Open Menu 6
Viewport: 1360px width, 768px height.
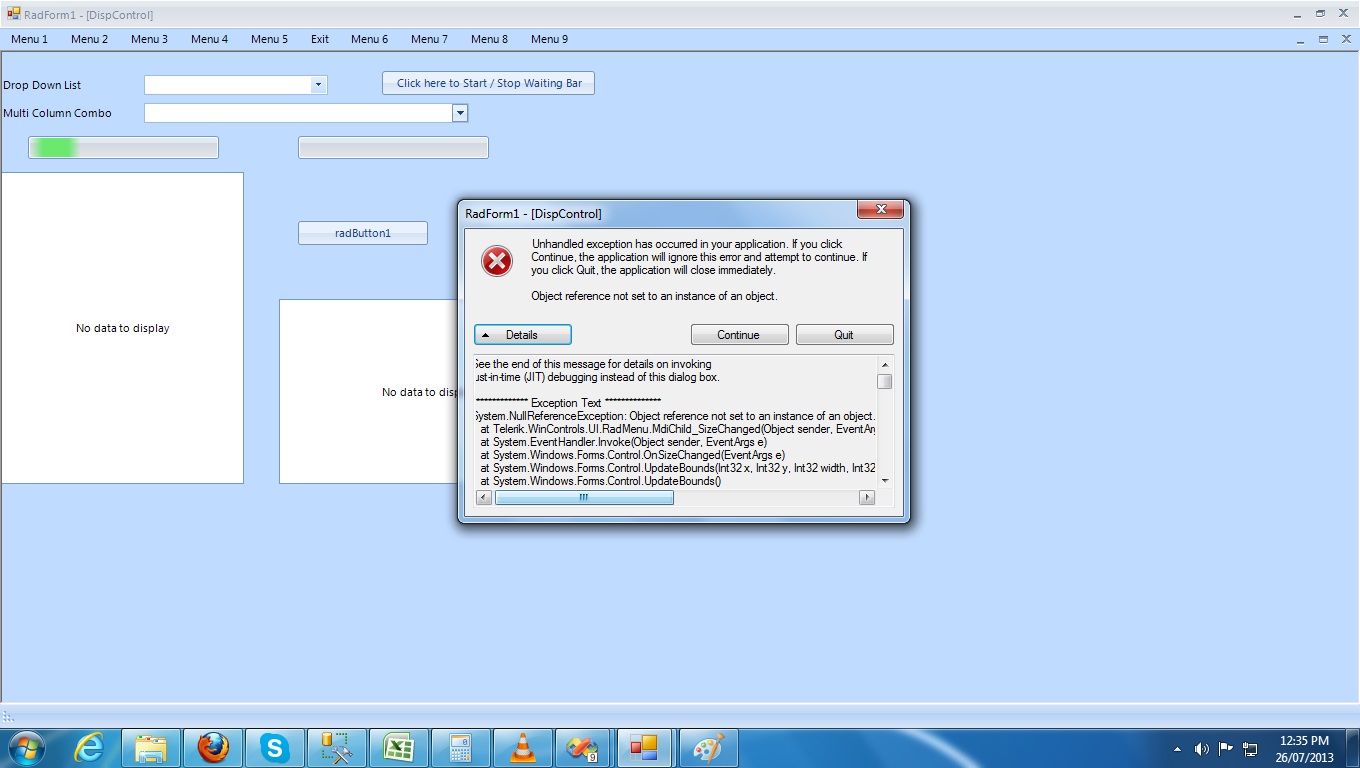pos(370,39)
